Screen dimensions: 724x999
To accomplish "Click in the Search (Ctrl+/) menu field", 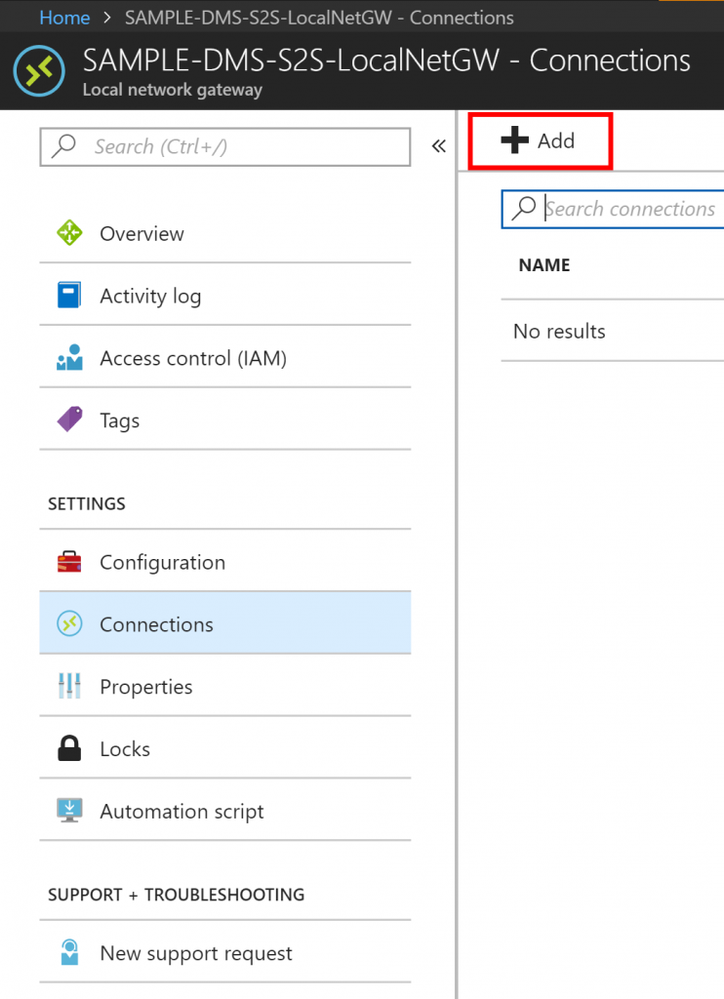I will pyautogui.click(x=225, y=147).
